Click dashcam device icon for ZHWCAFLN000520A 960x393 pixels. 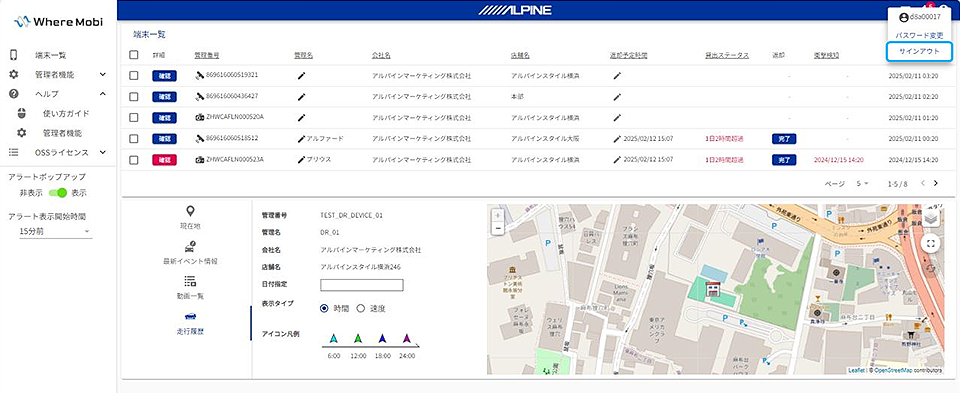(x=200, y=118)
